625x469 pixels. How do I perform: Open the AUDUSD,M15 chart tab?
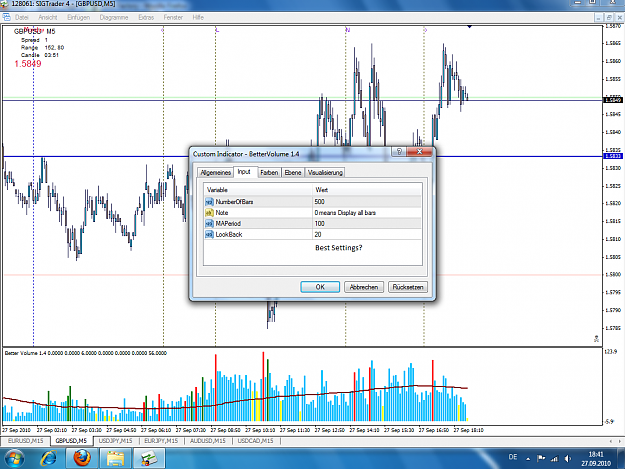208,441
